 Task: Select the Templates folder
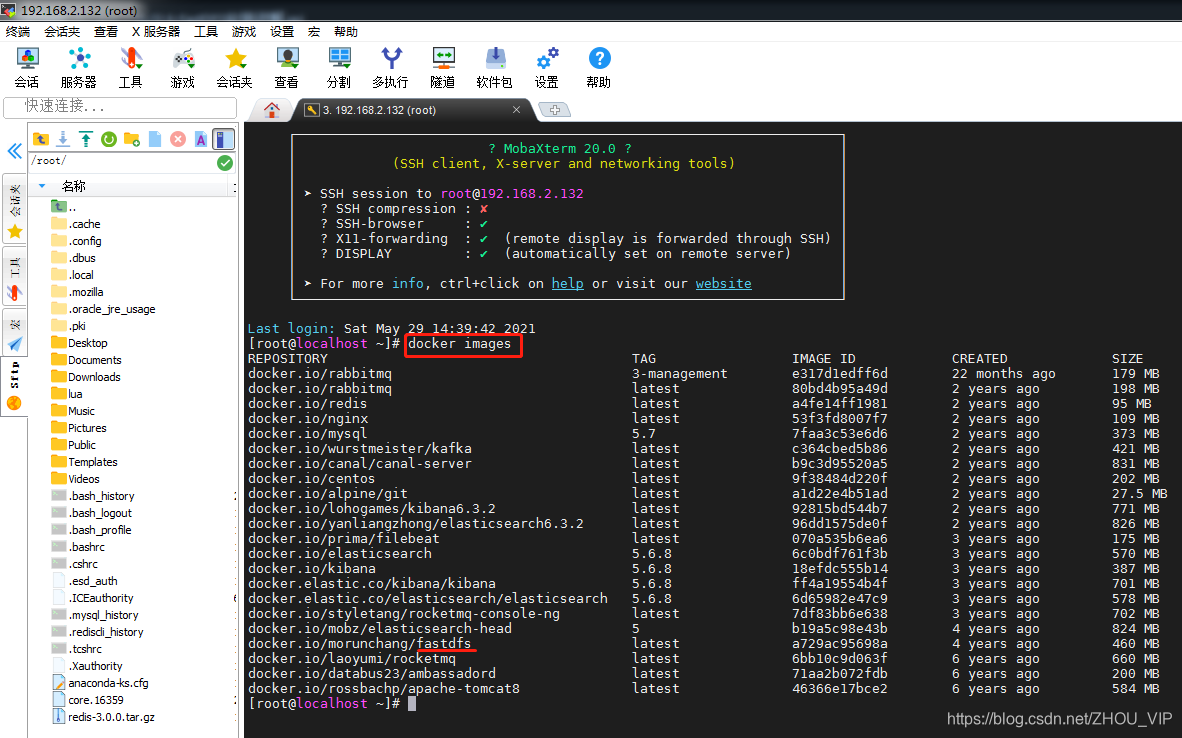(84, 462)
